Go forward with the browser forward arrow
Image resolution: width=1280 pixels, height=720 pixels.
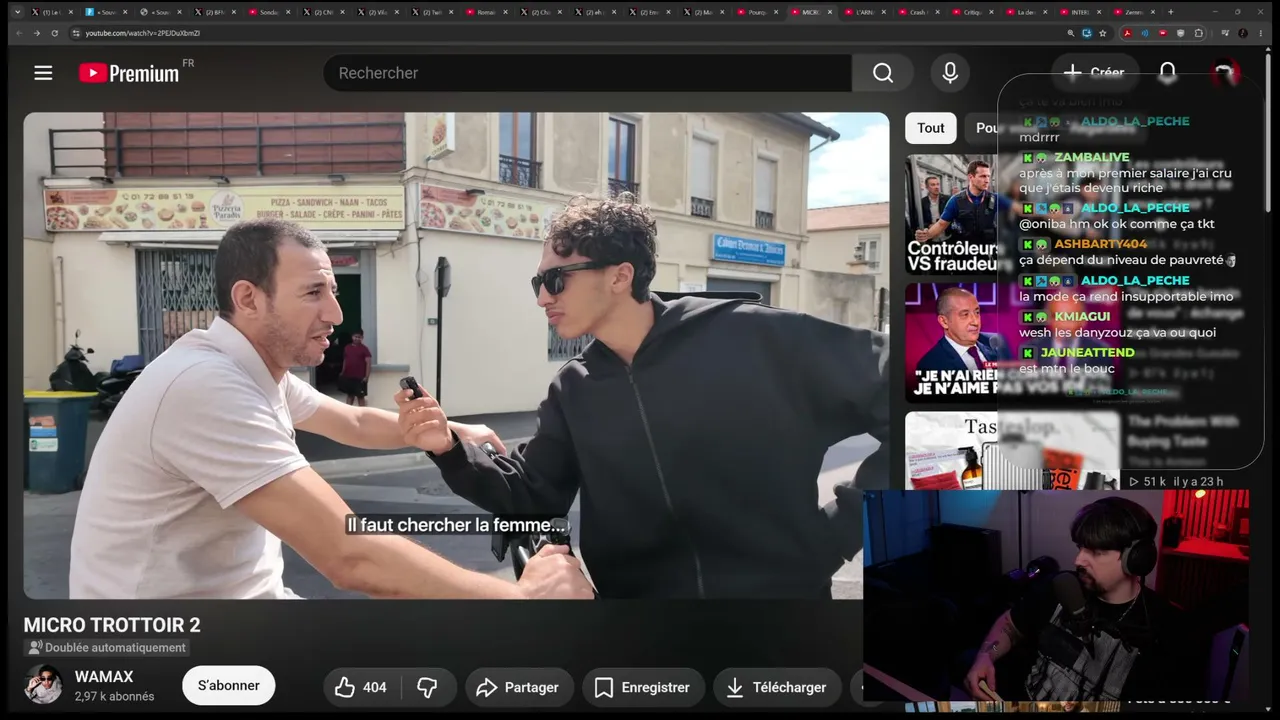[37, 33]
